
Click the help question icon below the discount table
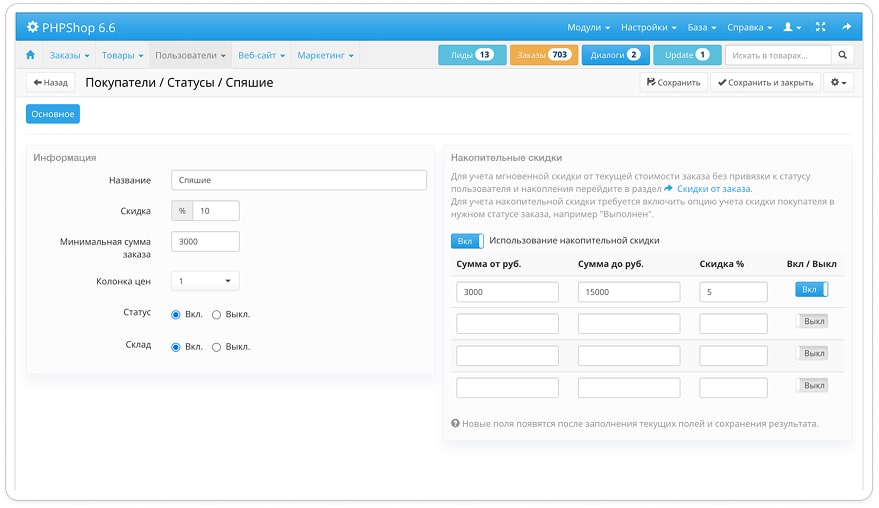[455, 423]
